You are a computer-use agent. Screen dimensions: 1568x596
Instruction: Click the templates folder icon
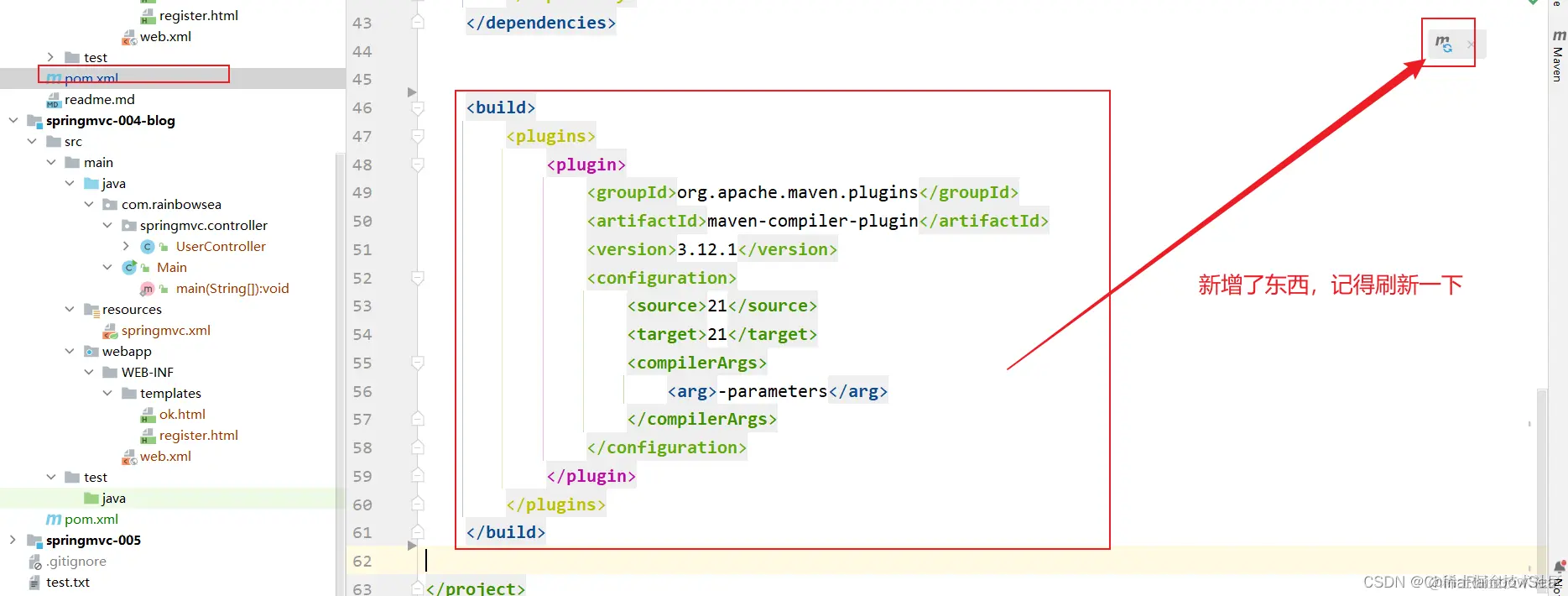coord(129,393)
